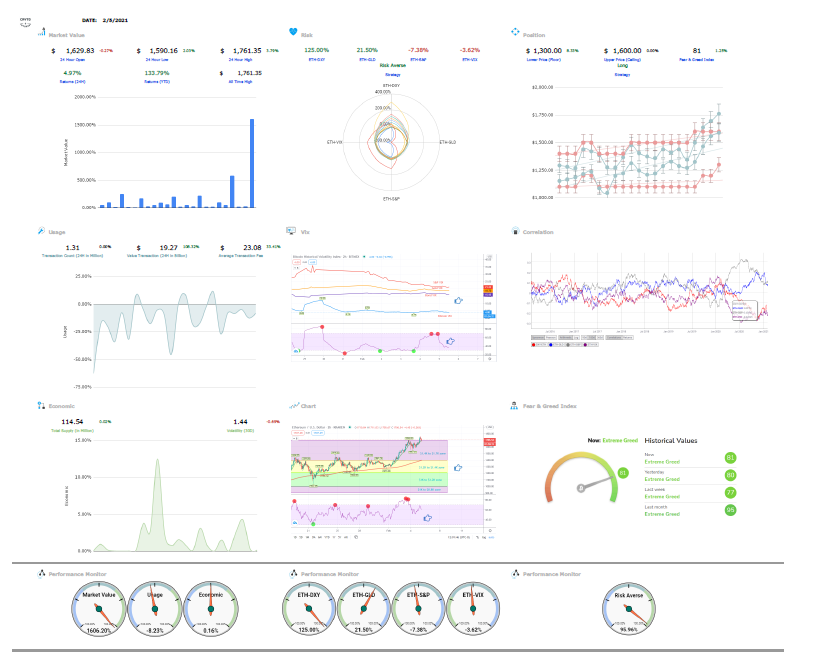Click the 24 Hour Low label
The image size is (817, 665).
click(157, 60)
